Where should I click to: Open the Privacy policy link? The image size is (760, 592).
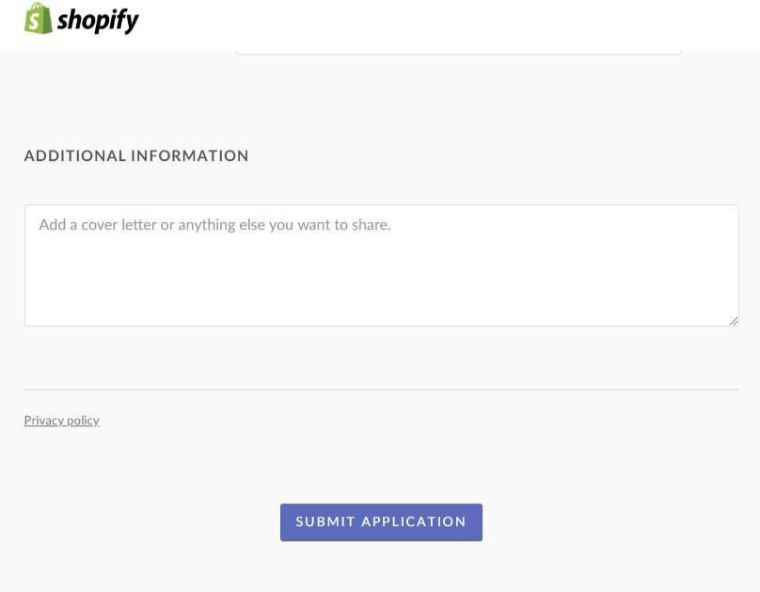pos(61,421)
